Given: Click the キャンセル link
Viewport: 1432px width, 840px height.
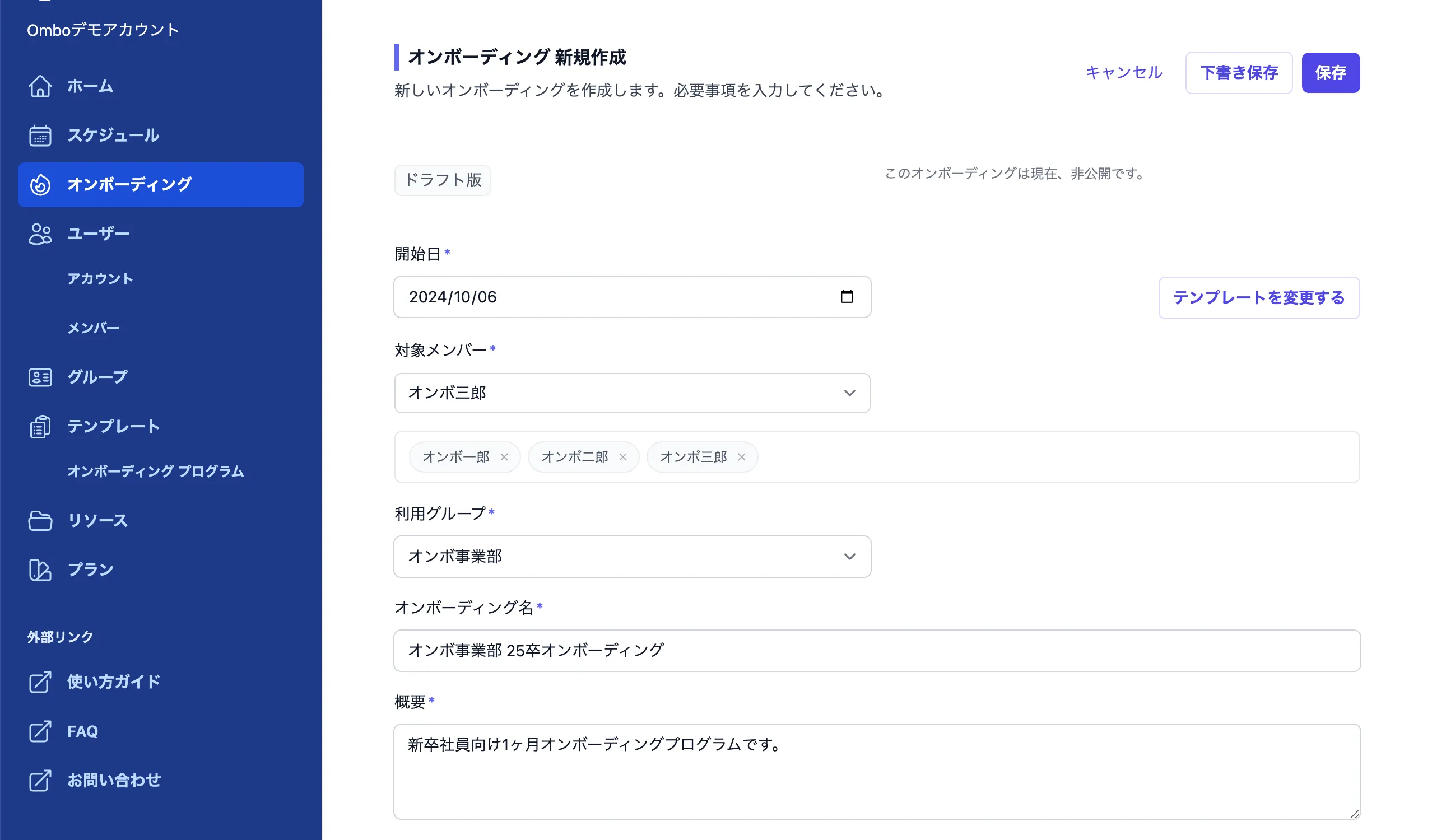Looking at the screenshot, I should tap(1123, 73).
